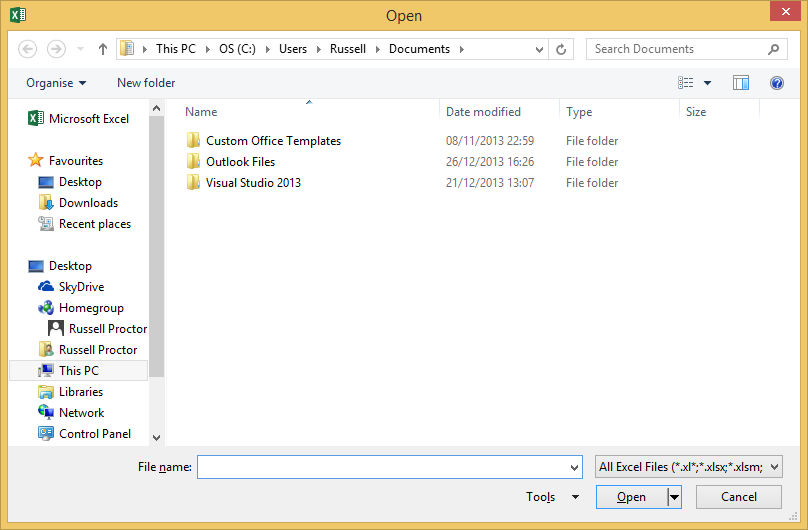This screenshot has height=530, width=808.
Task: Expand the arrow after Documents breadcrumb
Action: tap(462, 49)
